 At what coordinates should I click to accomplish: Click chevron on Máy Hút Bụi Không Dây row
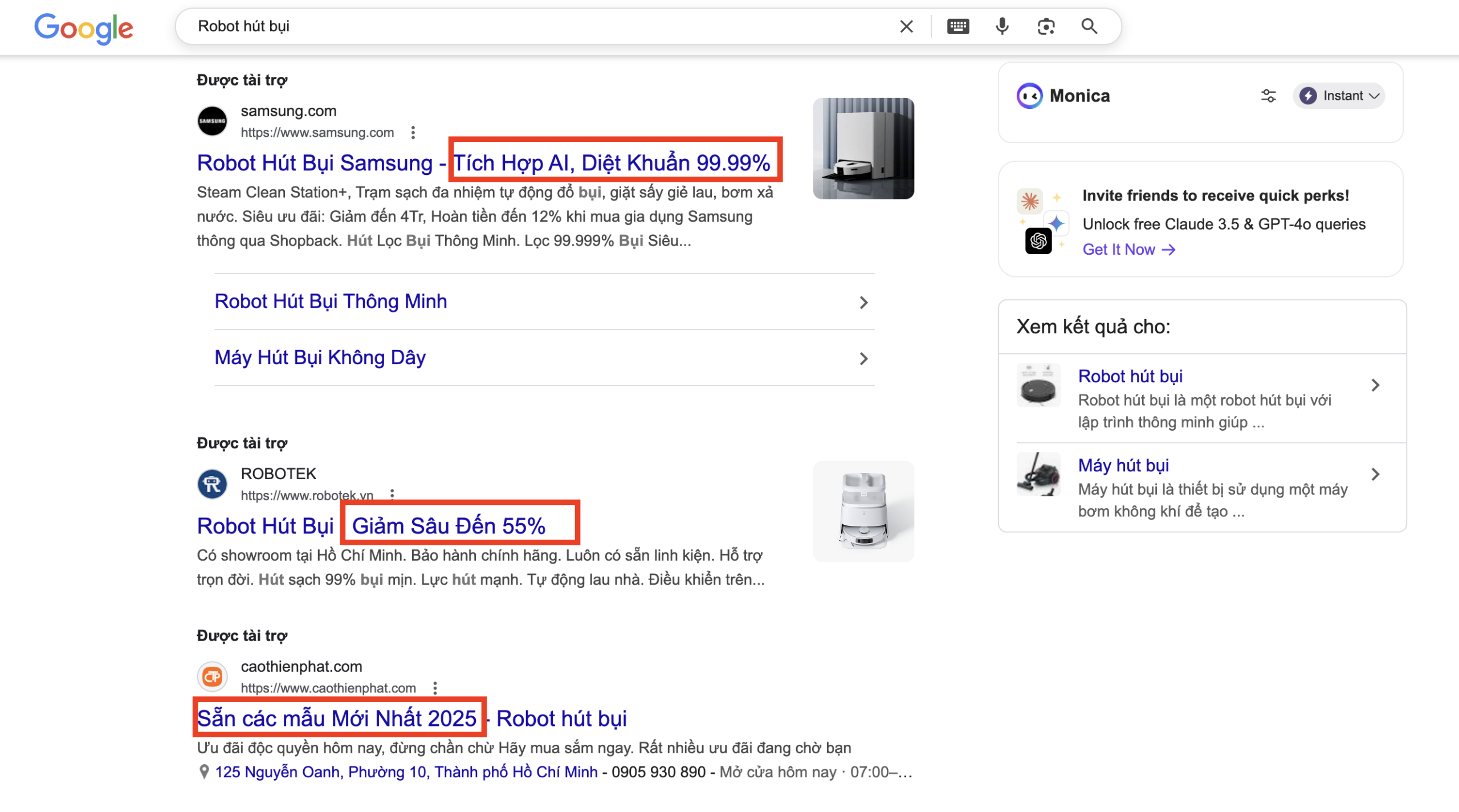pyautogui.click(x=863, y=359)
